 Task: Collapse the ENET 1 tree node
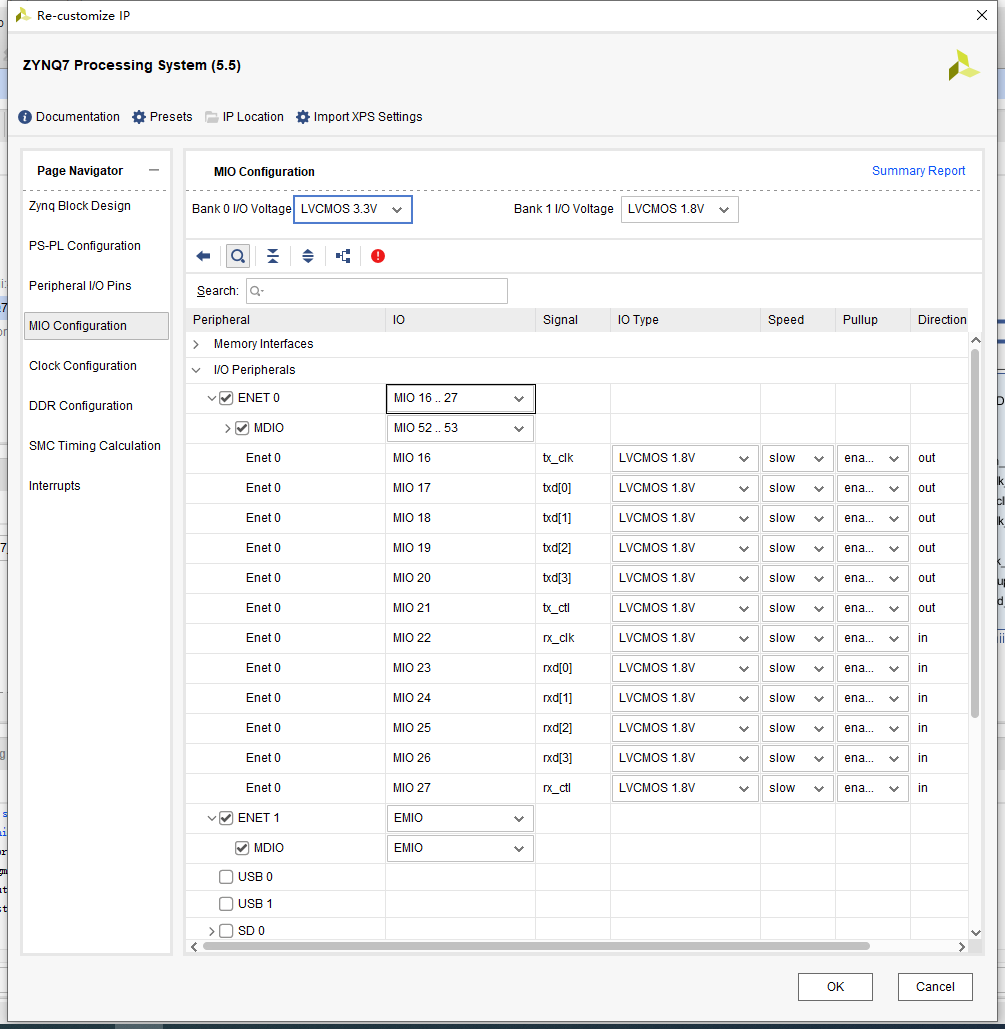click(x=211, y=818)
